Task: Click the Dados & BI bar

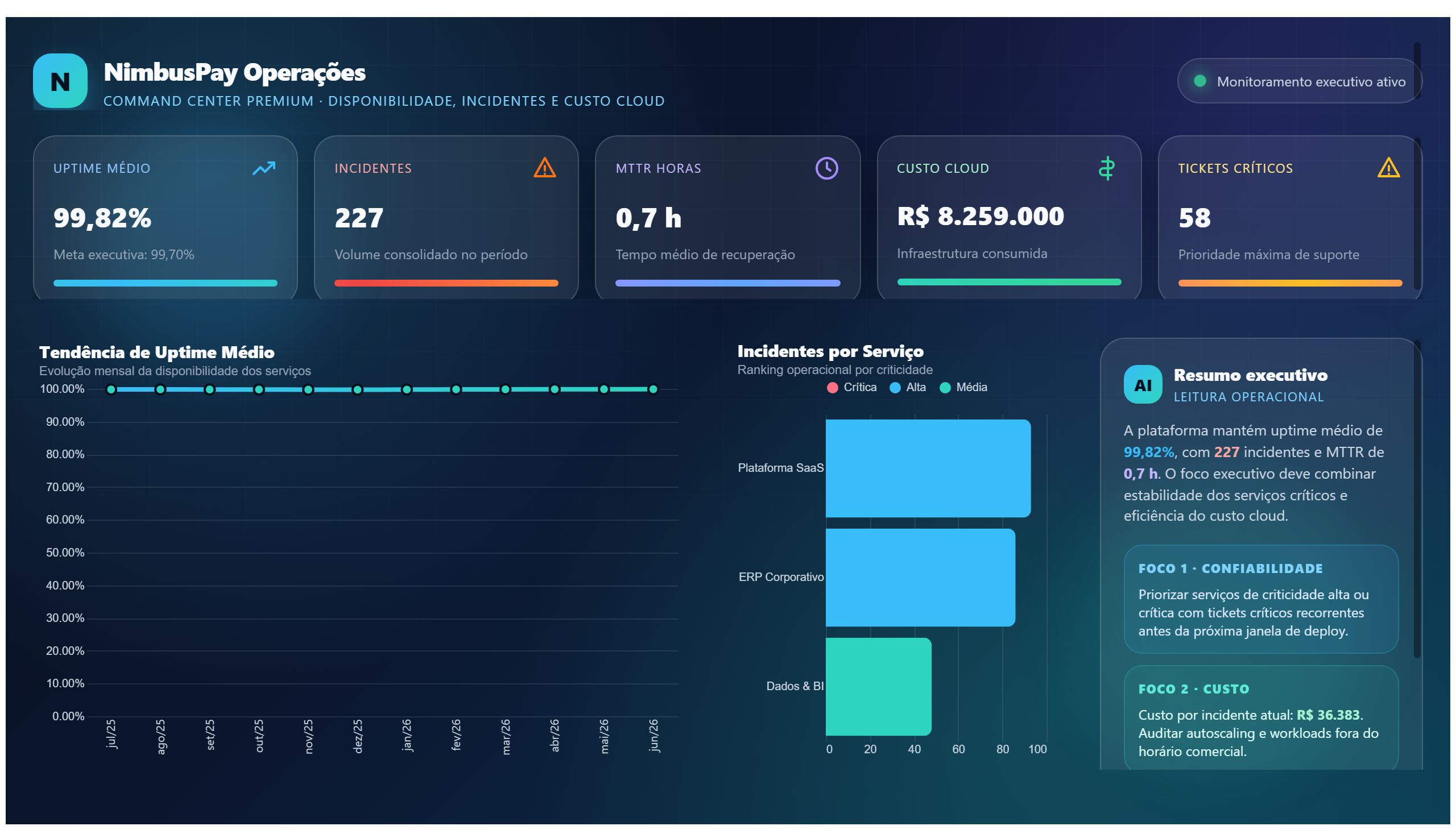Action: pyautogui.click(x=878, y=687)
